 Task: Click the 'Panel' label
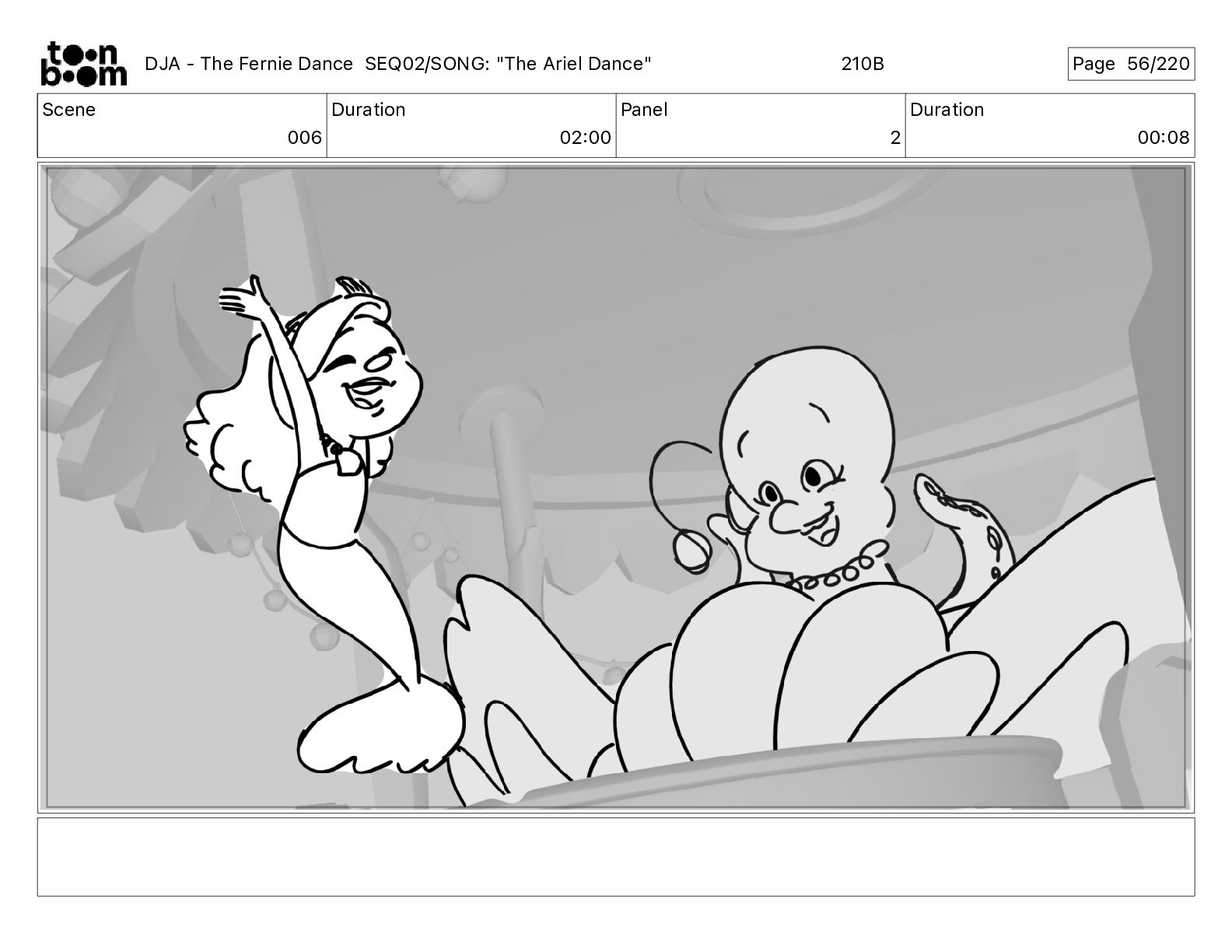coord(644,110)
